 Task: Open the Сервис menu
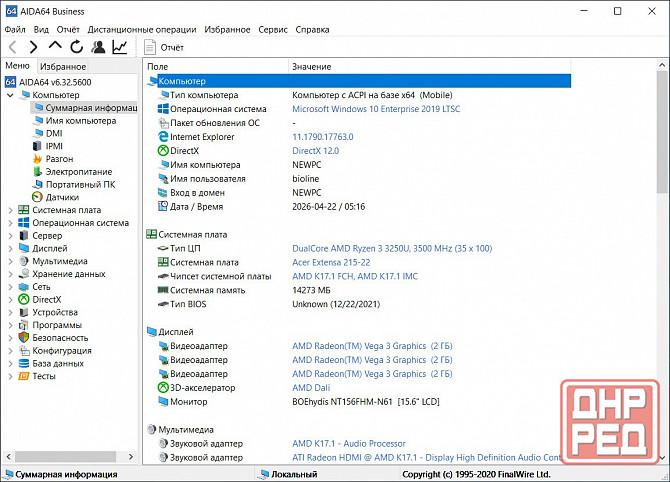coord(273,29)
